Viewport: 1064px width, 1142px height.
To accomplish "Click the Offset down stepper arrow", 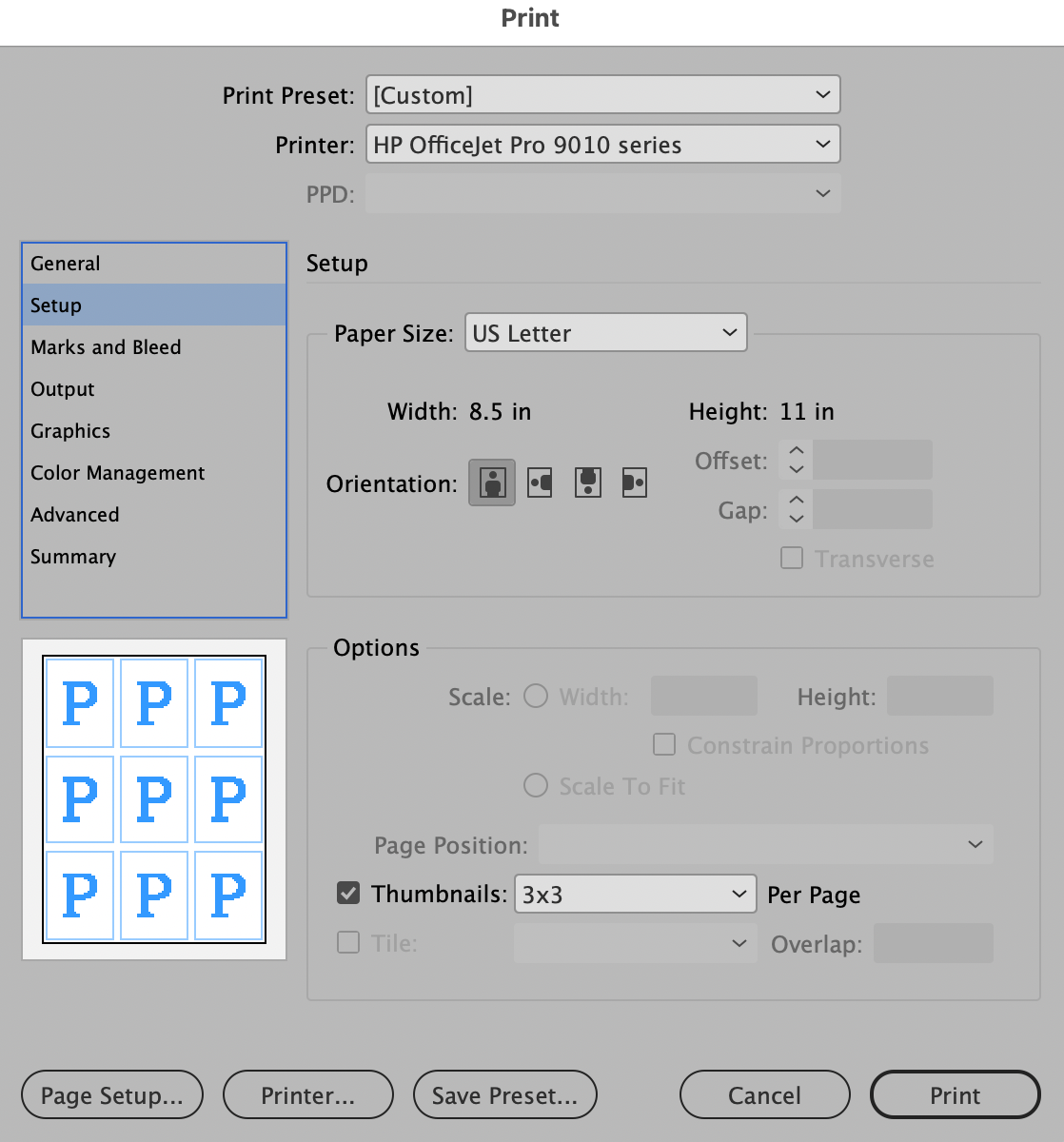I will 795,468.
